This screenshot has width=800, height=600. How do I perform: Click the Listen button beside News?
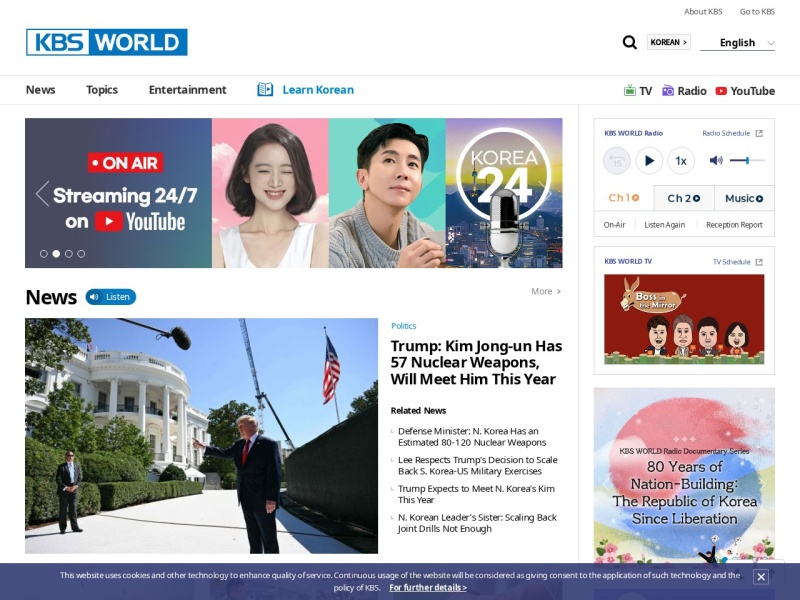pyautogui.click(x=111, y=297)
